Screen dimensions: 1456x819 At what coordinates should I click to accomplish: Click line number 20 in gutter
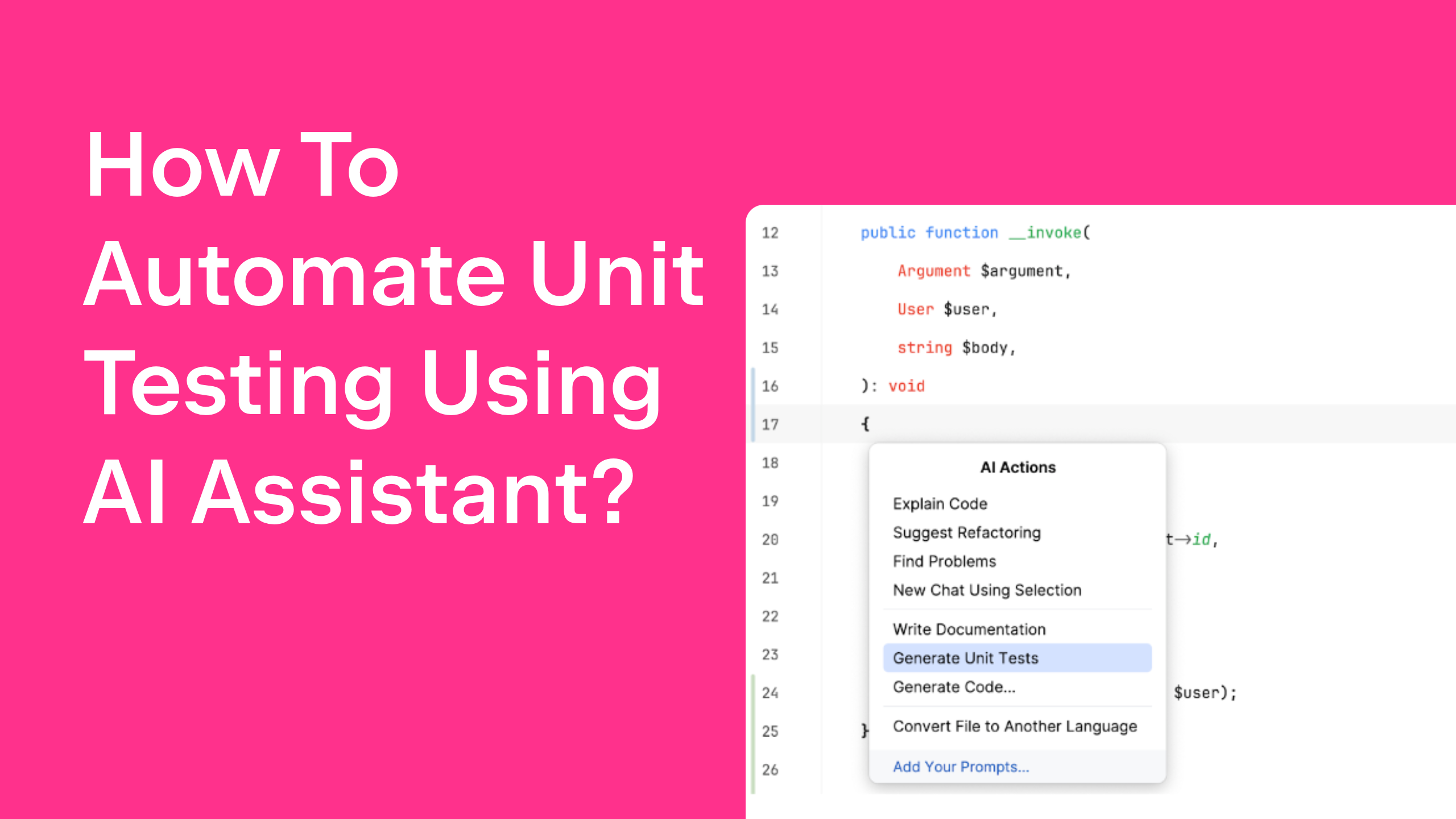(770, 540)
